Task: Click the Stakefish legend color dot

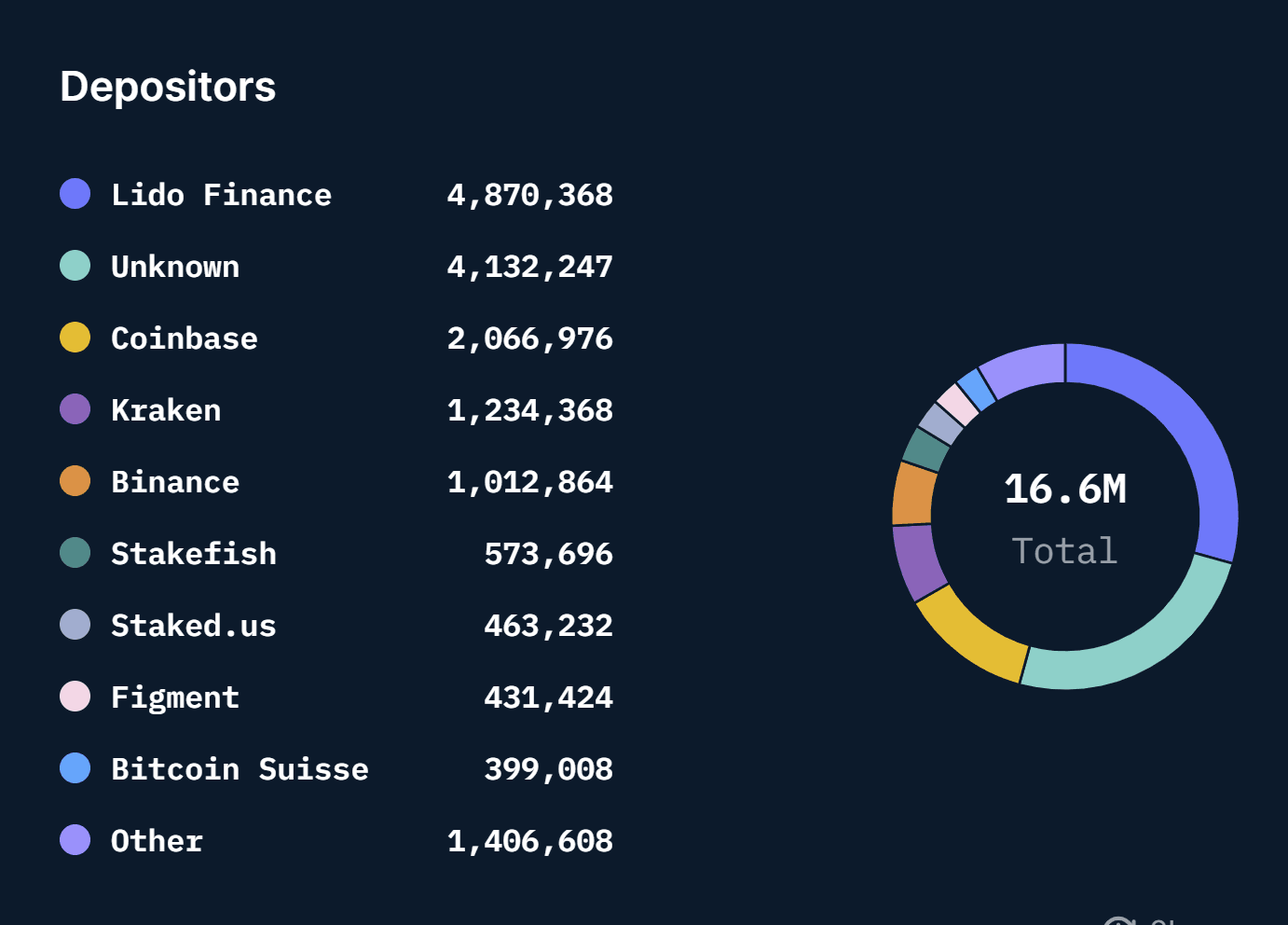Action: click(x=75, y=553)
